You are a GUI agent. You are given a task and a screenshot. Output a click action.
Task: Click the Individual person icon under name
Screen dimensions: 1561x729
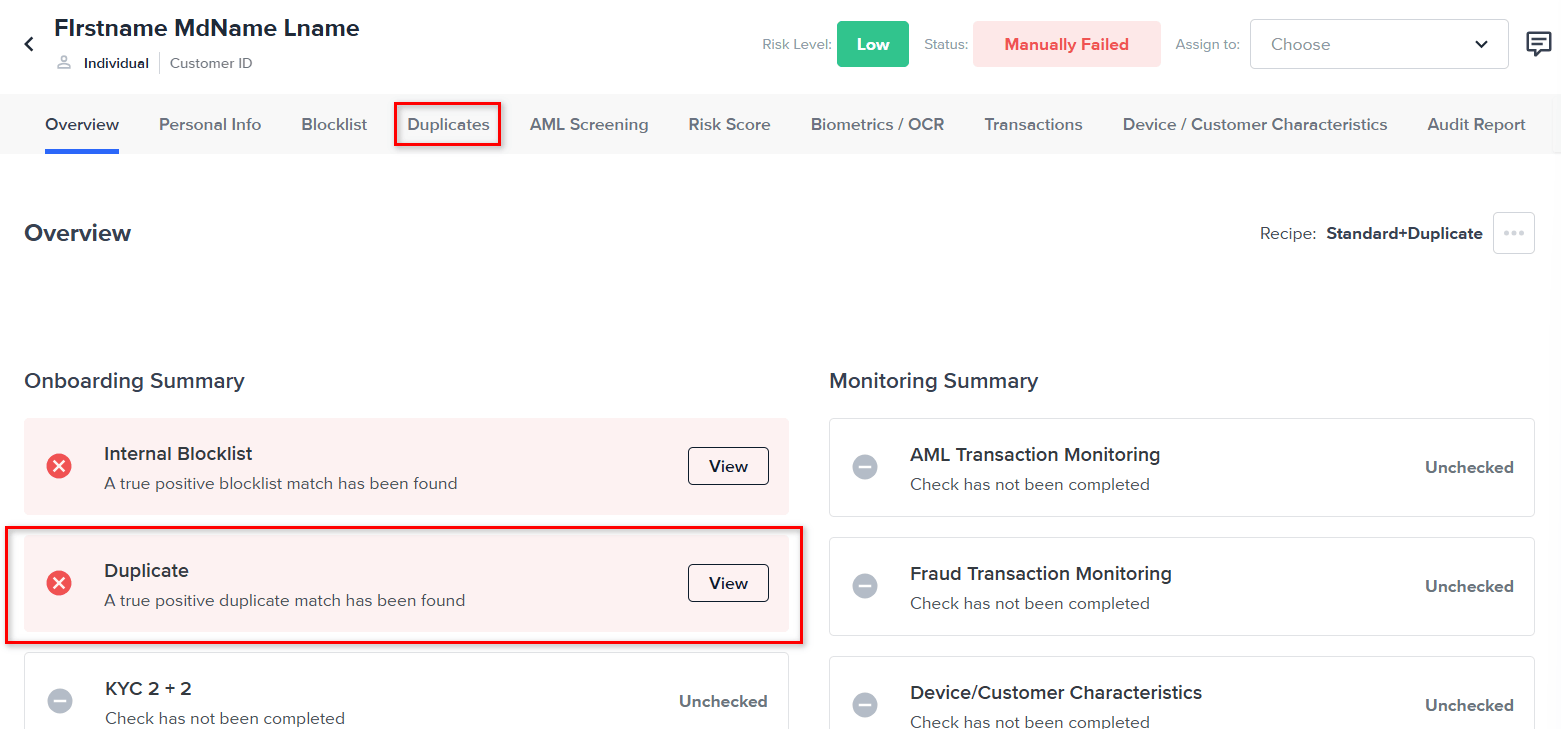pos(64,63)
